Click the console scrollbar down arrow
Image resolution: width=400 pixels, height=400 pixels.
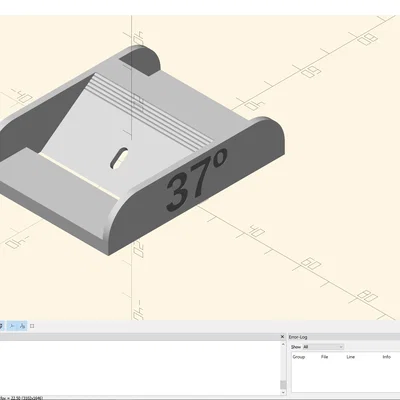283,392
